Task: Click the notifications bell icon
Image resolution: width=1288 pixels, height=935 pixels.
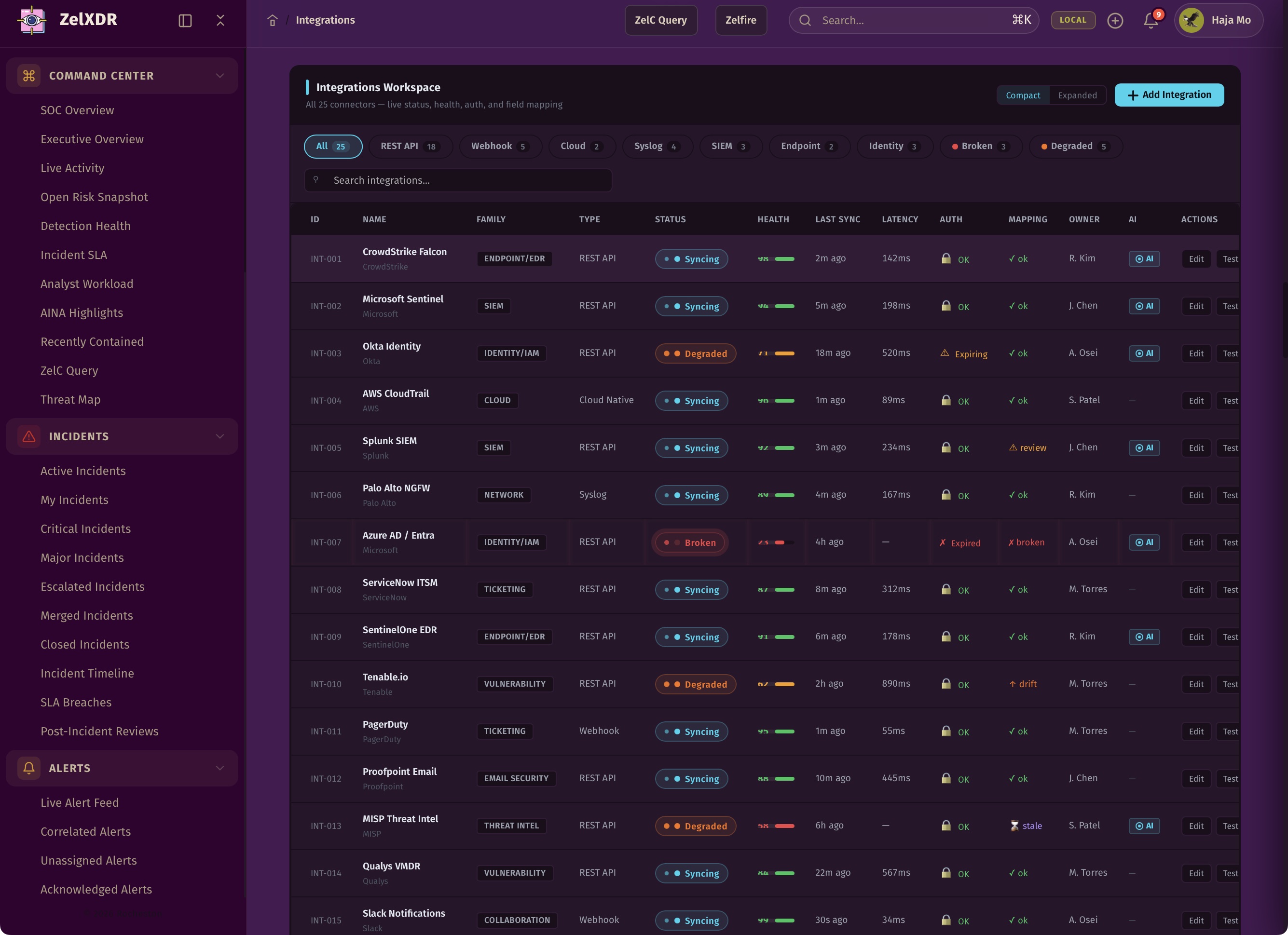Action: (1151, 20)
